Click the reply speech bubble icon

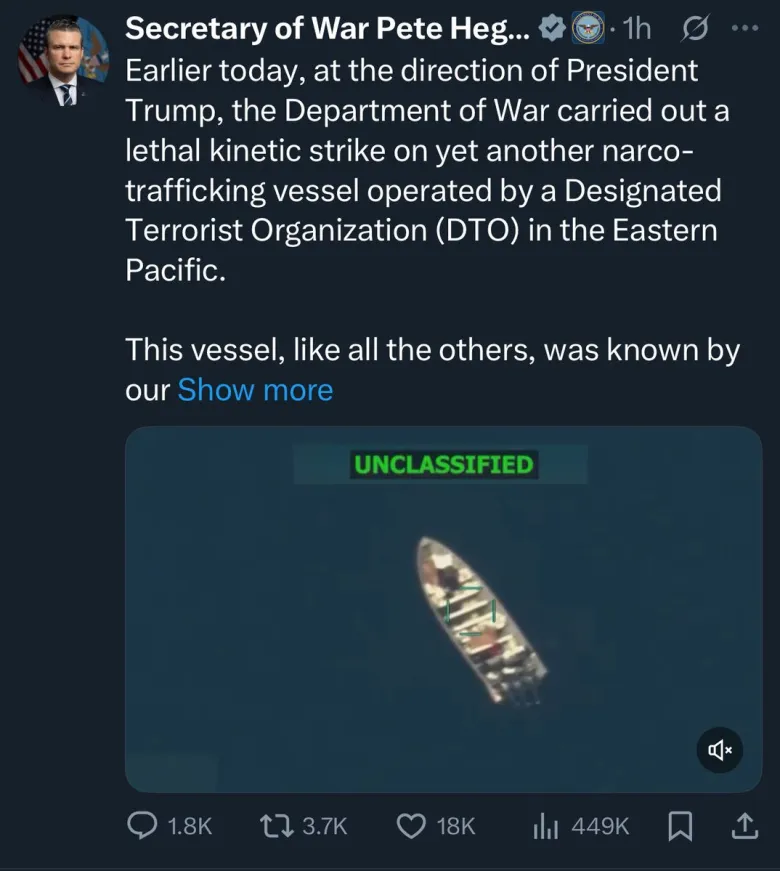143,825
